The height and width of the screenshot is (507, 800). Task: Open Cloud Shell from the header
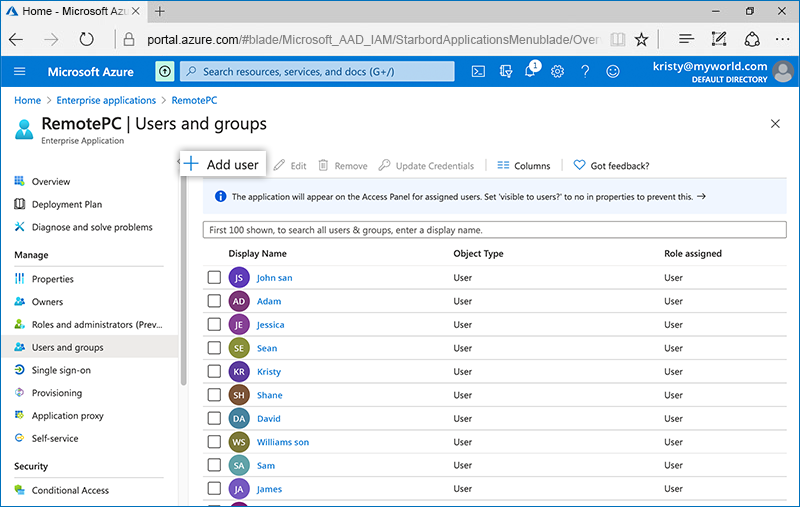(478, 71)
